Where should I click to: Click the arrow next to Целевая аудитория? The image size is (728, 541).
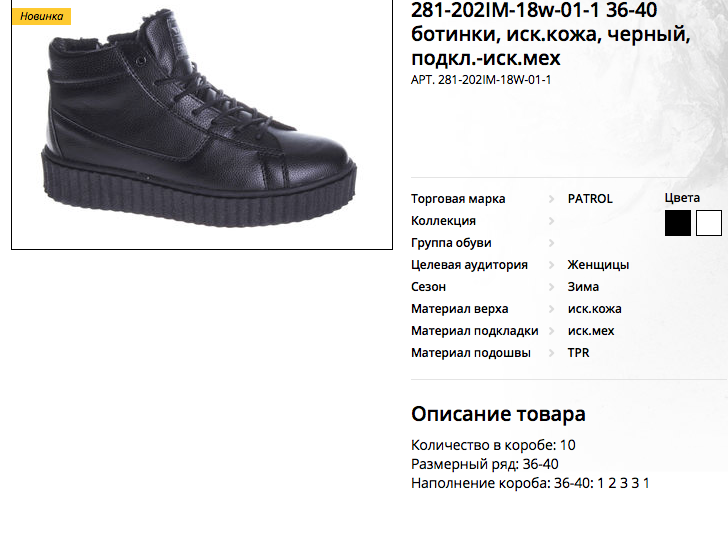[x=552, y=265]
